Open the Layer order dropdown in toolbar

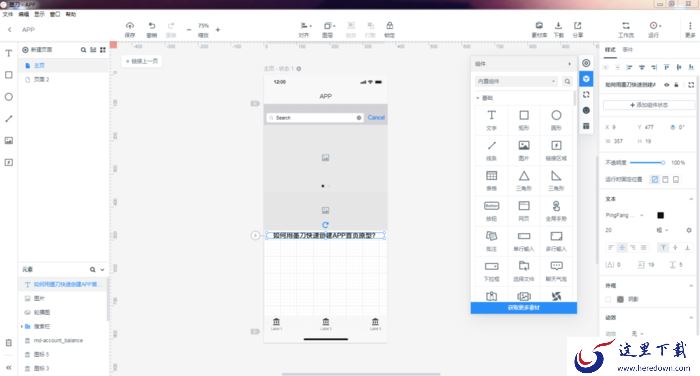click(329, 29)
